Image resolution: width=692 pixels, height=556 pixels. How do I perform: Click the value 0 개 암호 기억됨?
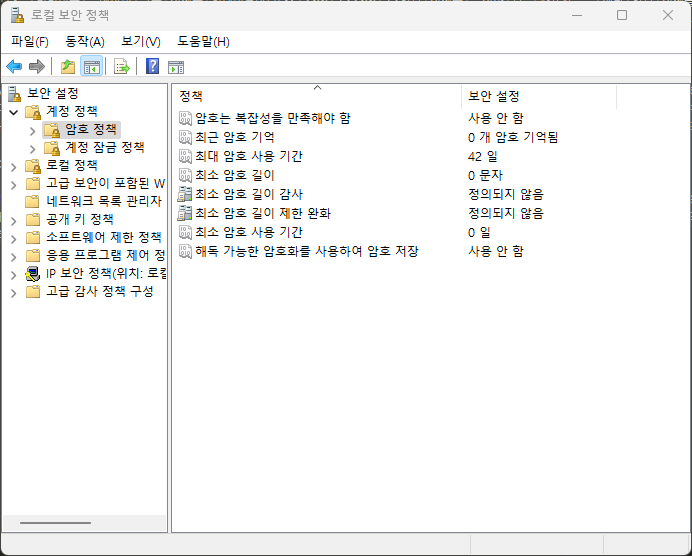pos(513,137)
